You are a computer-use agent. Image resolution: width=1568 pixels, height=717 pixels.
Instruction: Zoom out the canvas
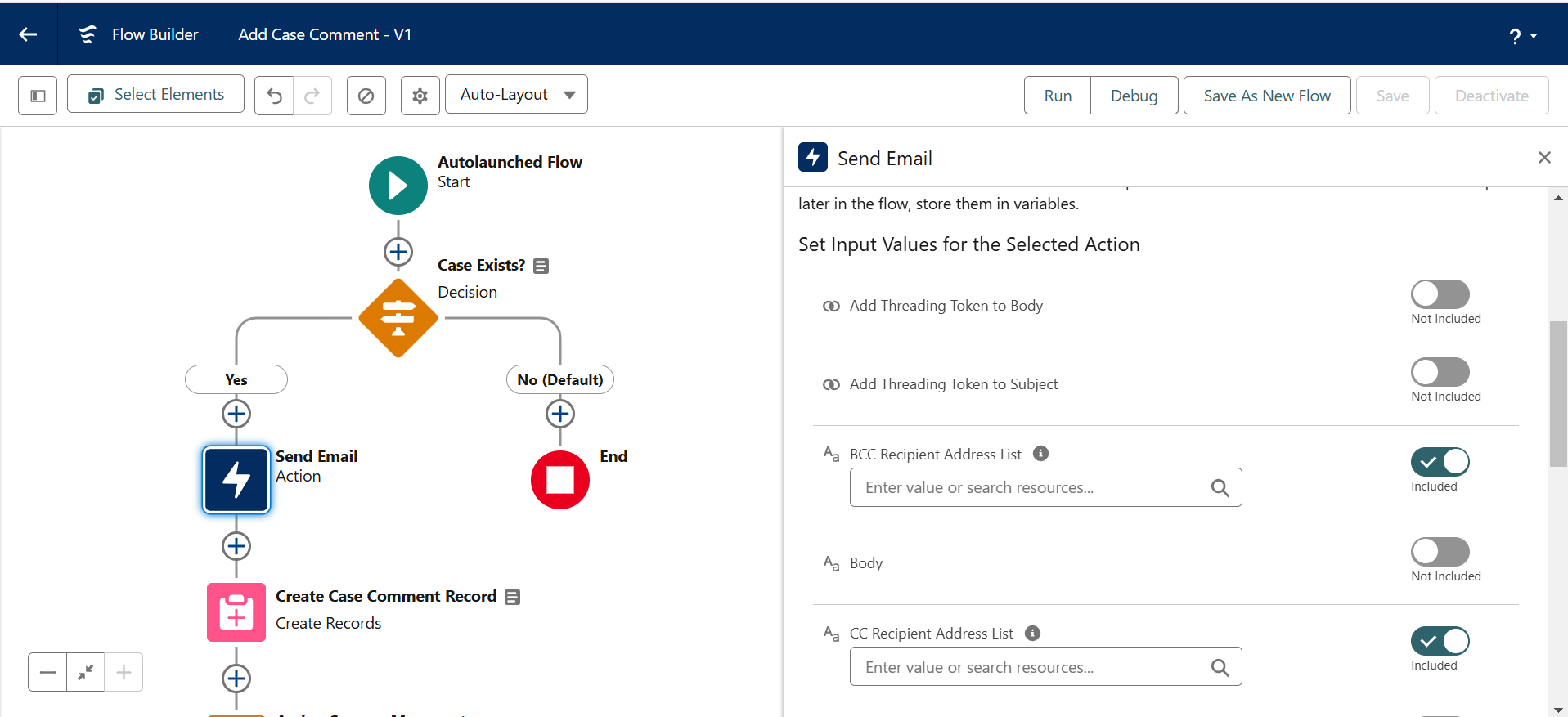click(x=47, y=672)
